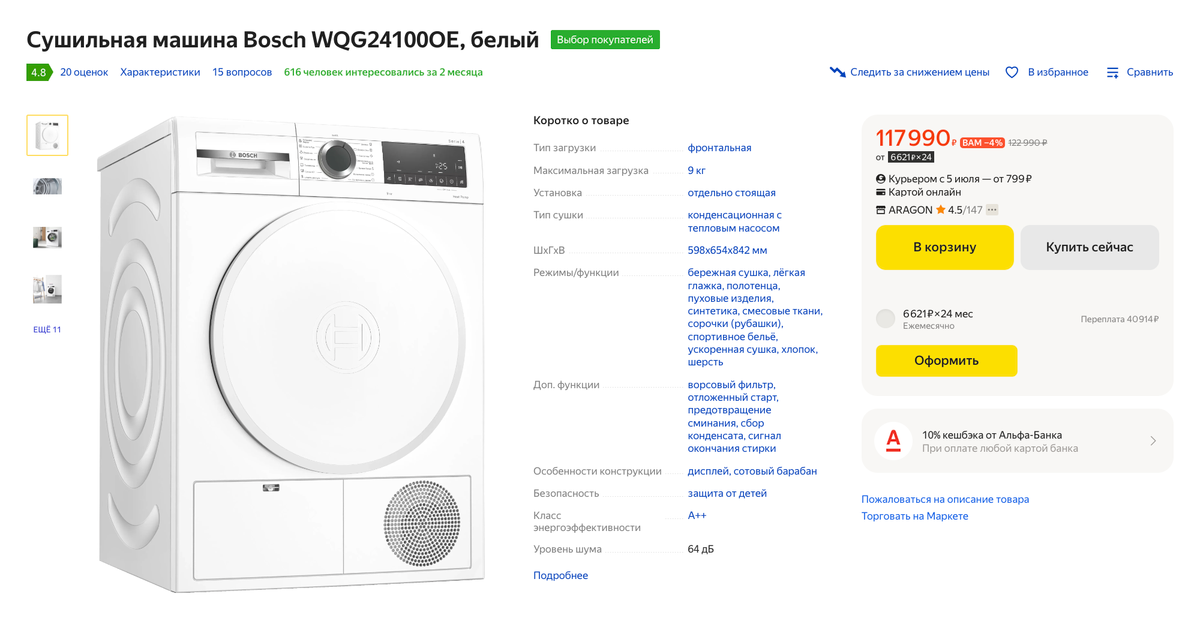Select the 6621₽×24 installment radio button
The image size is (1200, 630).
tap(885, 319)
